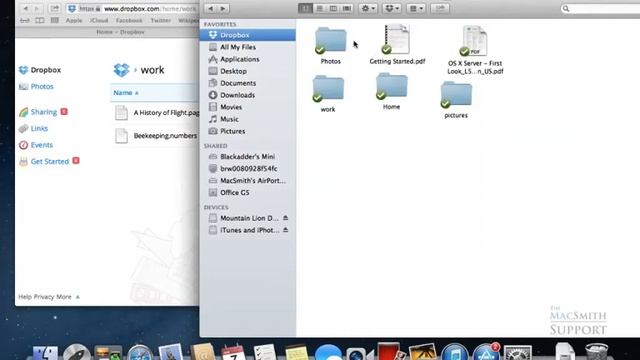Open Beekeeping.numbers file on Dropbox page
The image size is (640, 360).
[165, 136]
